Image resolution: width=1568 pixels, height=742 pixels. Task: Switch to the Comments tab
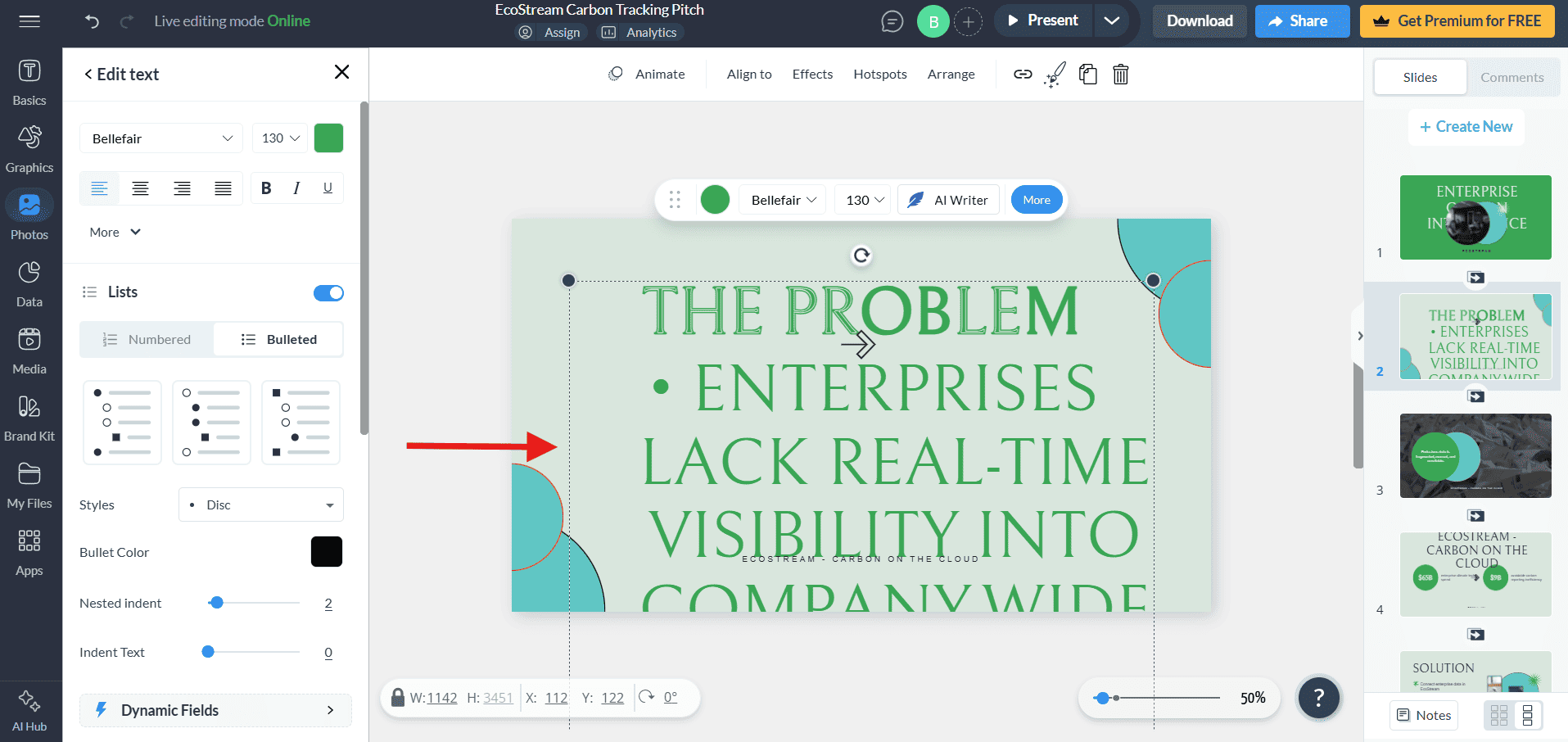(1512, 77)
